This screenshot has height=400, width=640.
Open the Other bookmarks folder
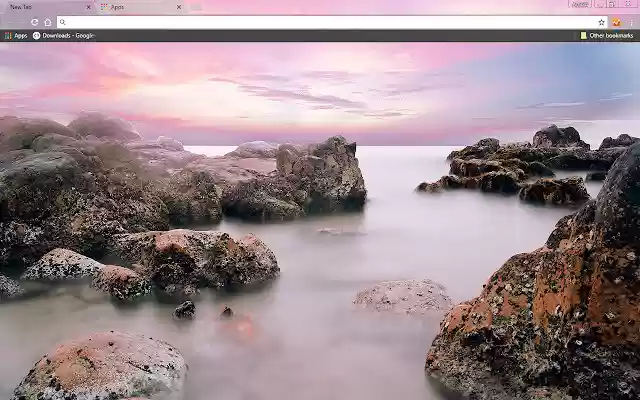point(607,36)
